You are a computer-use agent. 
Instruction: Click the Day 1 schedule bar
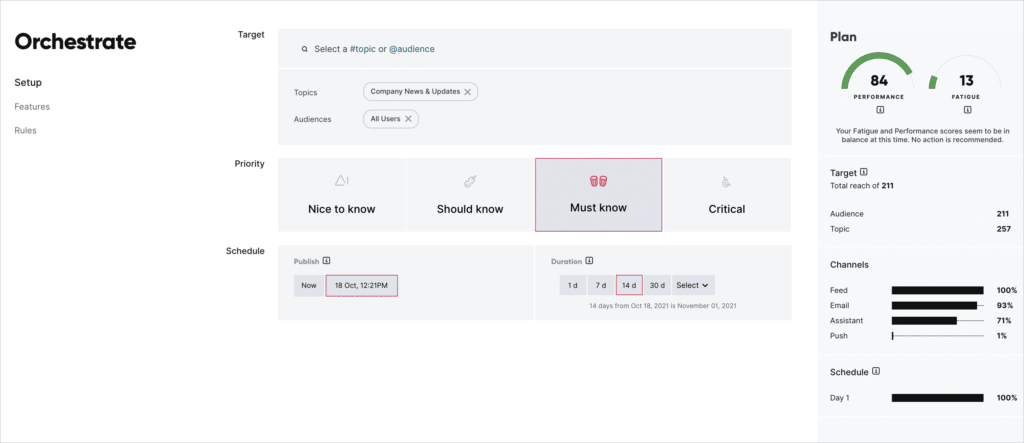click(937, 398)
